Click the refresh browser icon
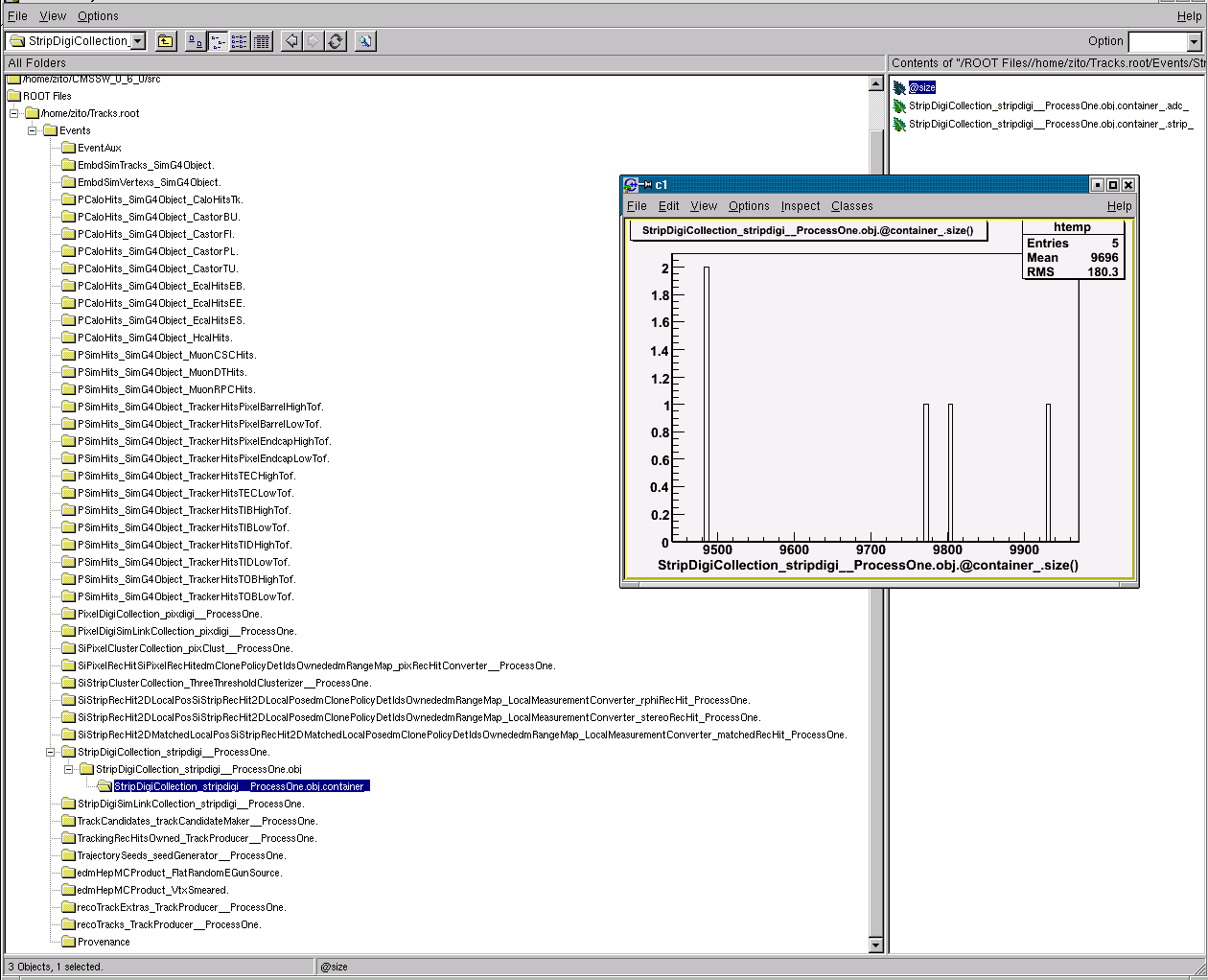The height and width of the screenshot is (980, 1208). click(336, 41)
